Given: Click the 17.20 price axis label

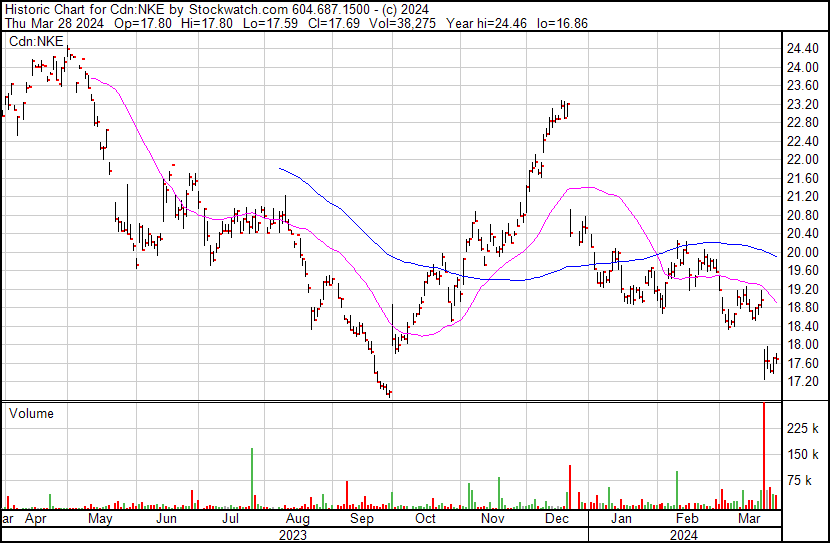Looking at the screenshot, I should pos(802,382).
